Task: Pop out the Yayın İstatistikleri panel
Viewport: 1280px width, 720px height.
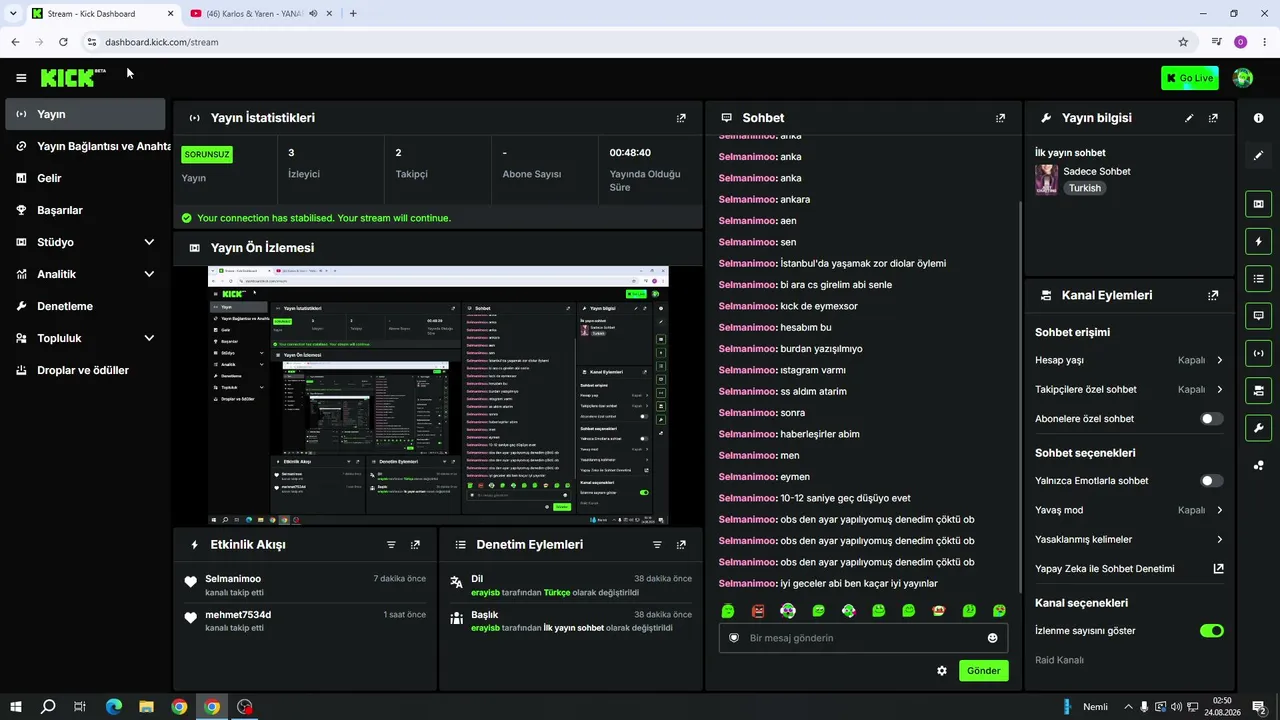Action: tap(681, 118)
